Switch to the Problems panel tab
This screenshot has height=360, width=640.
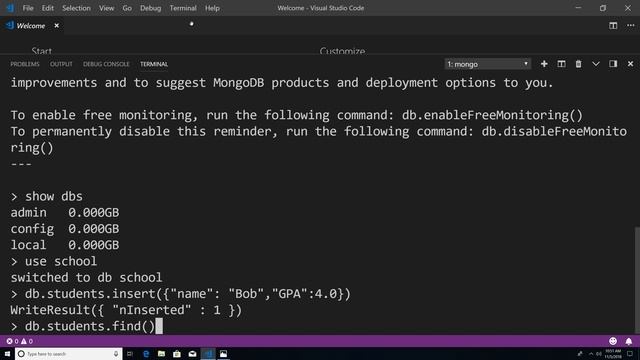(x=25, y=64)
